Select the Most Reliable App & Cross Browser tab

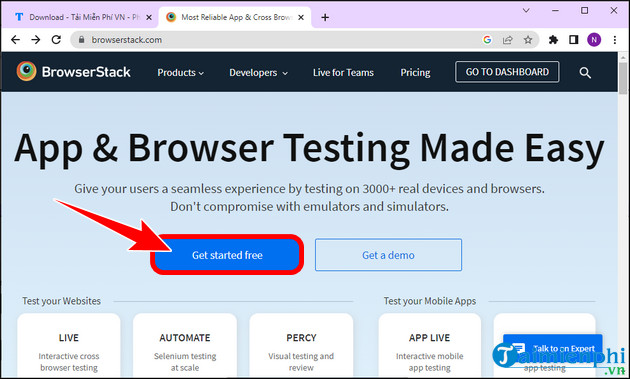[x=235, y=17]
